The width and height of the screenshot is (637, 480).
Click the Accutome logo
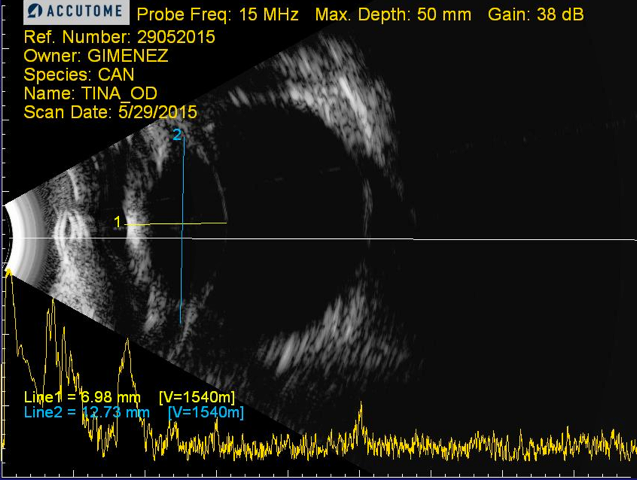(77, 13)
